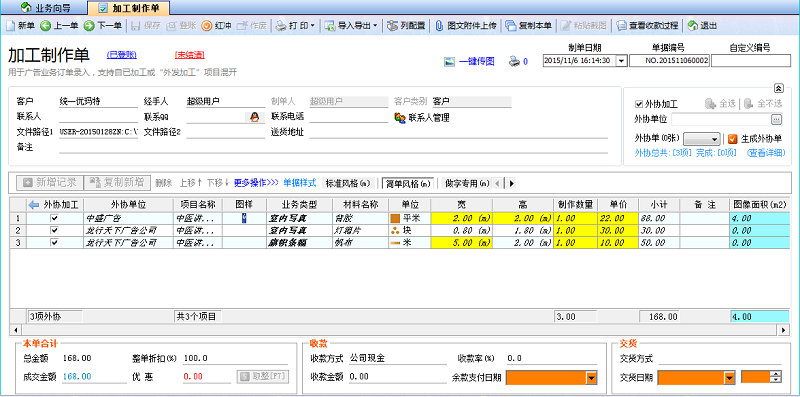Toggle 外协加工 checkbox in row 1
This screenshot has width=800, height=397.
tap(55, 218)
